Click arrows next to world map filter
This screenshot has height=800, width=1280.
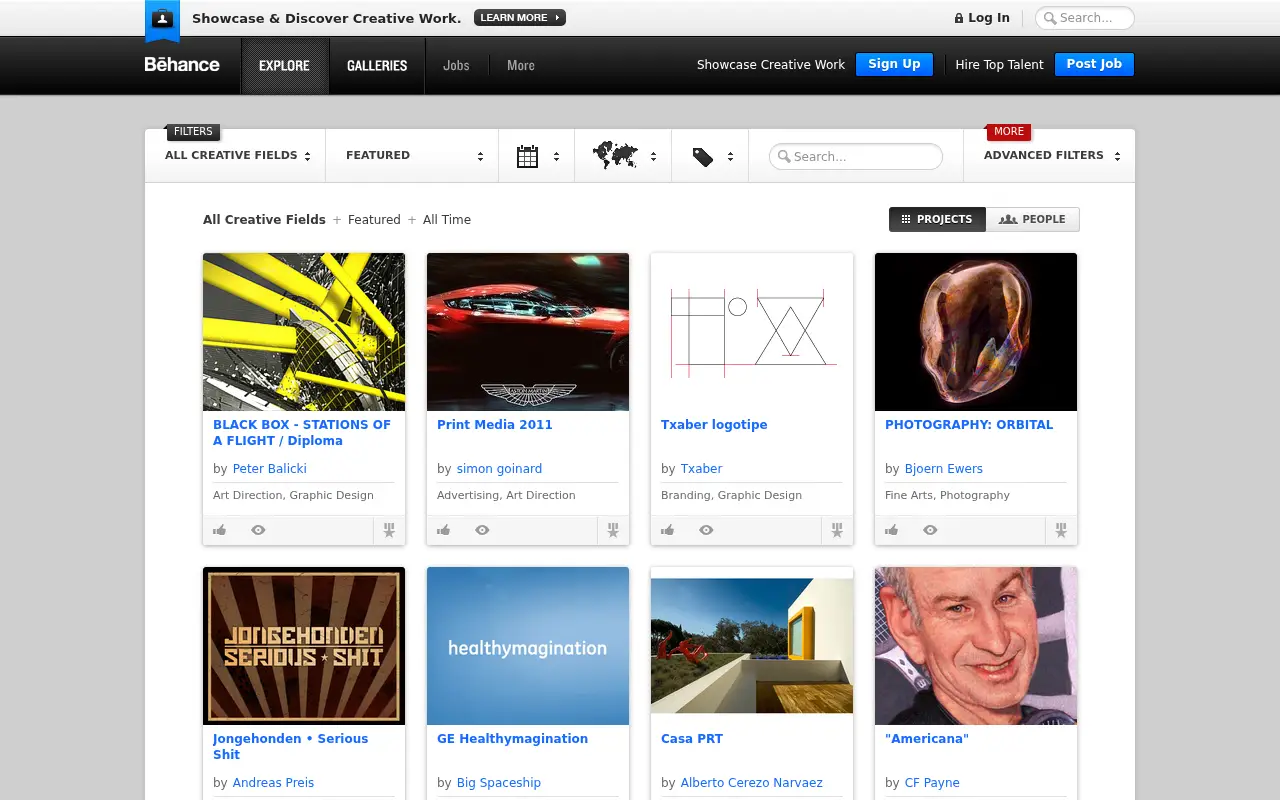click(653, 157)
